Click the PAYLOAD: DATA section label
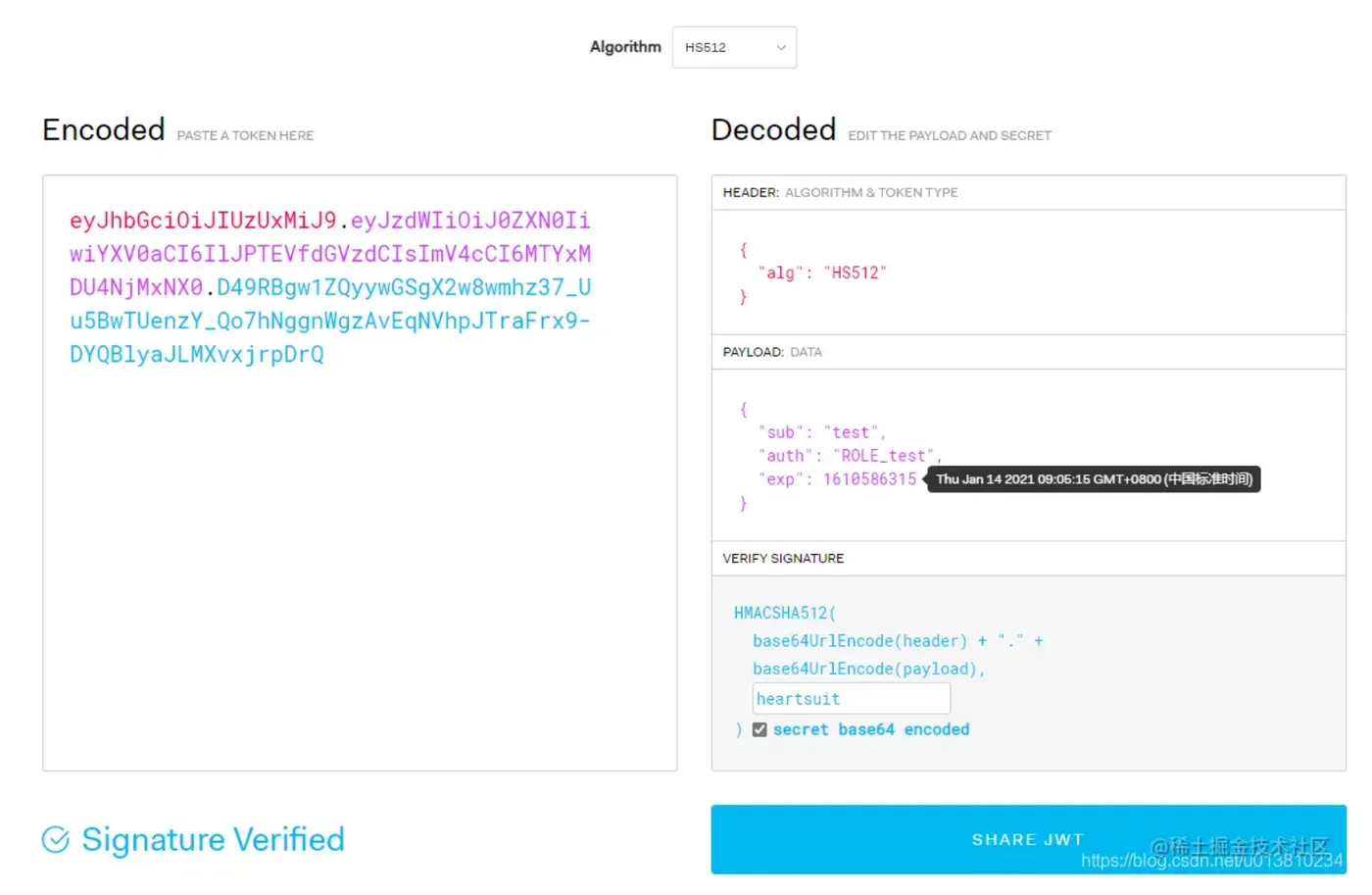 [772, 352]
